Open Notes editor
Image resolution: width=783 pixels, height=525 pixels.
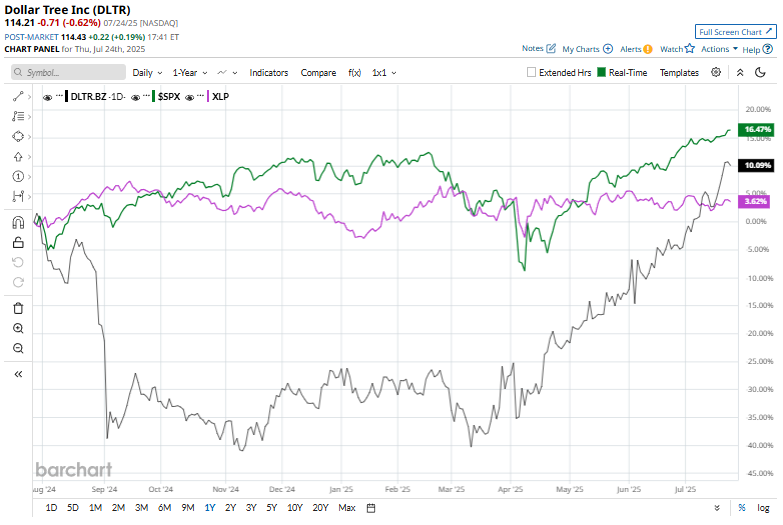pos(539,48)
